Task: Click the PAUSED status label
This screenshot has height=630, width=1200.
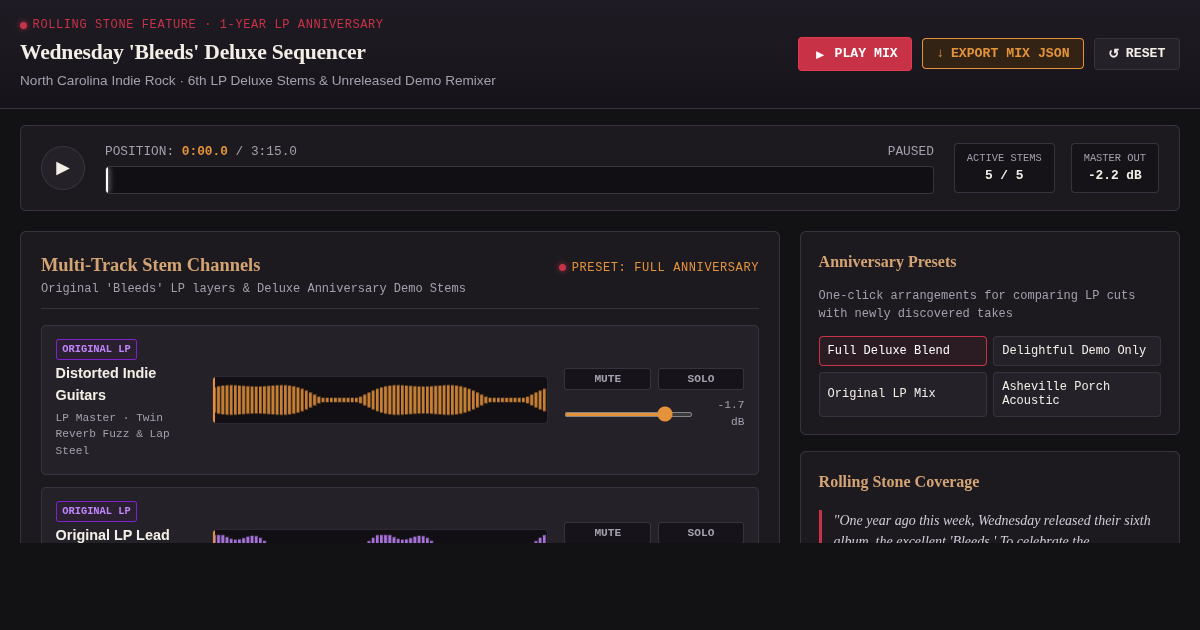Action: pos(911,152)
